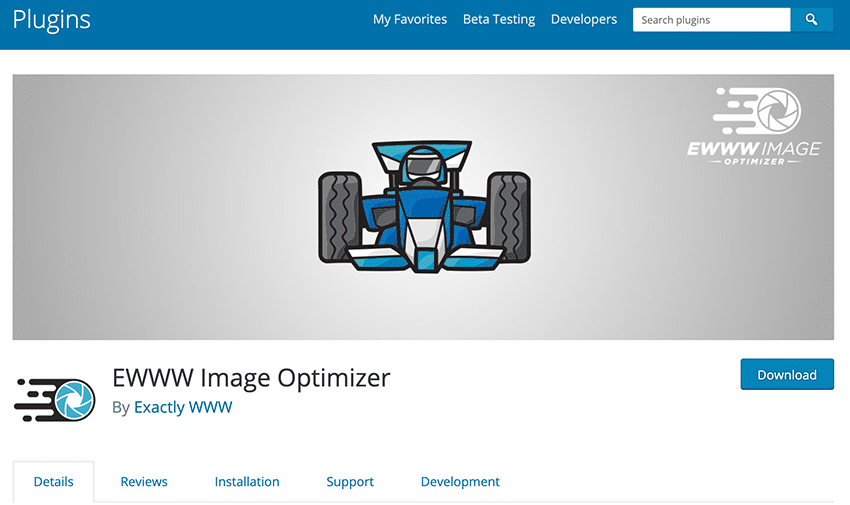Open the Beta Testing menu item
Viewport: 850px width, 505px height.
tap(499, 20)
